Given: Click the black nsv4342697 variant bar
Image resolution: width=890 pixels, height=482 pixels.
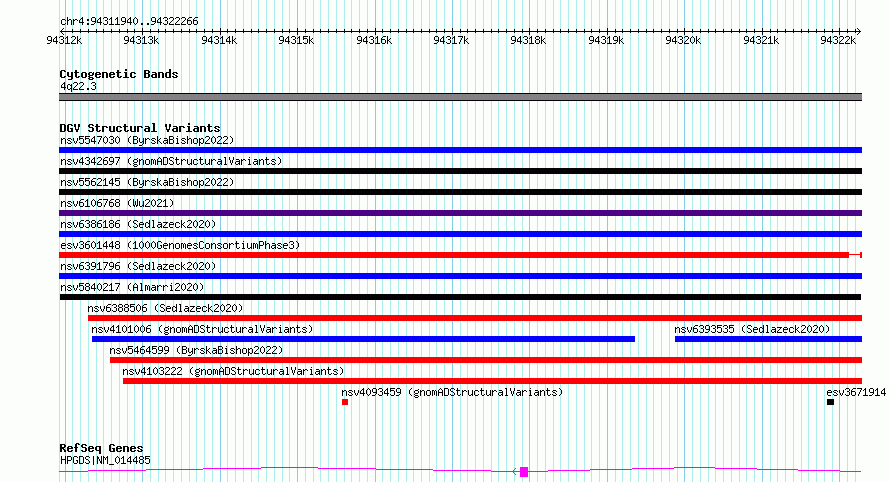Looking at the screenshot, I should click(x=460, y=171).
